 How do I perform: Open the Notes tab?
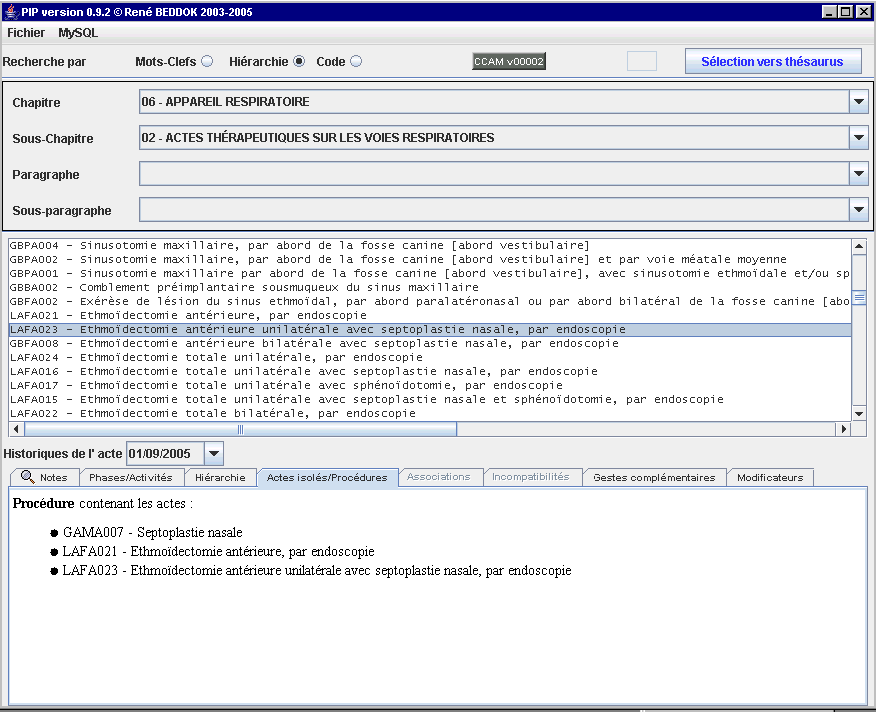click(x=45, y=477)
